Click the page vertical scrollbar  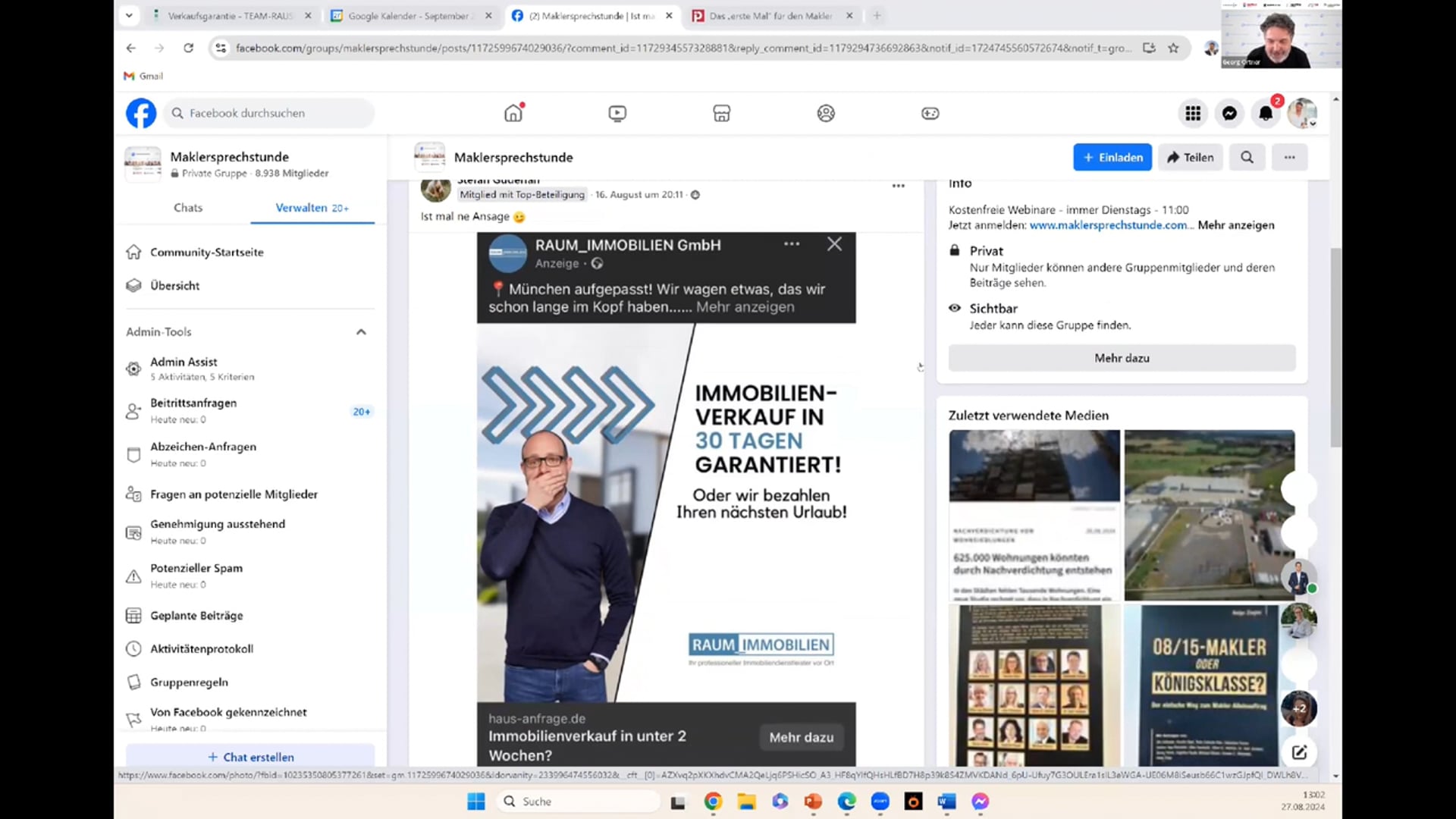click(1335, 347)
